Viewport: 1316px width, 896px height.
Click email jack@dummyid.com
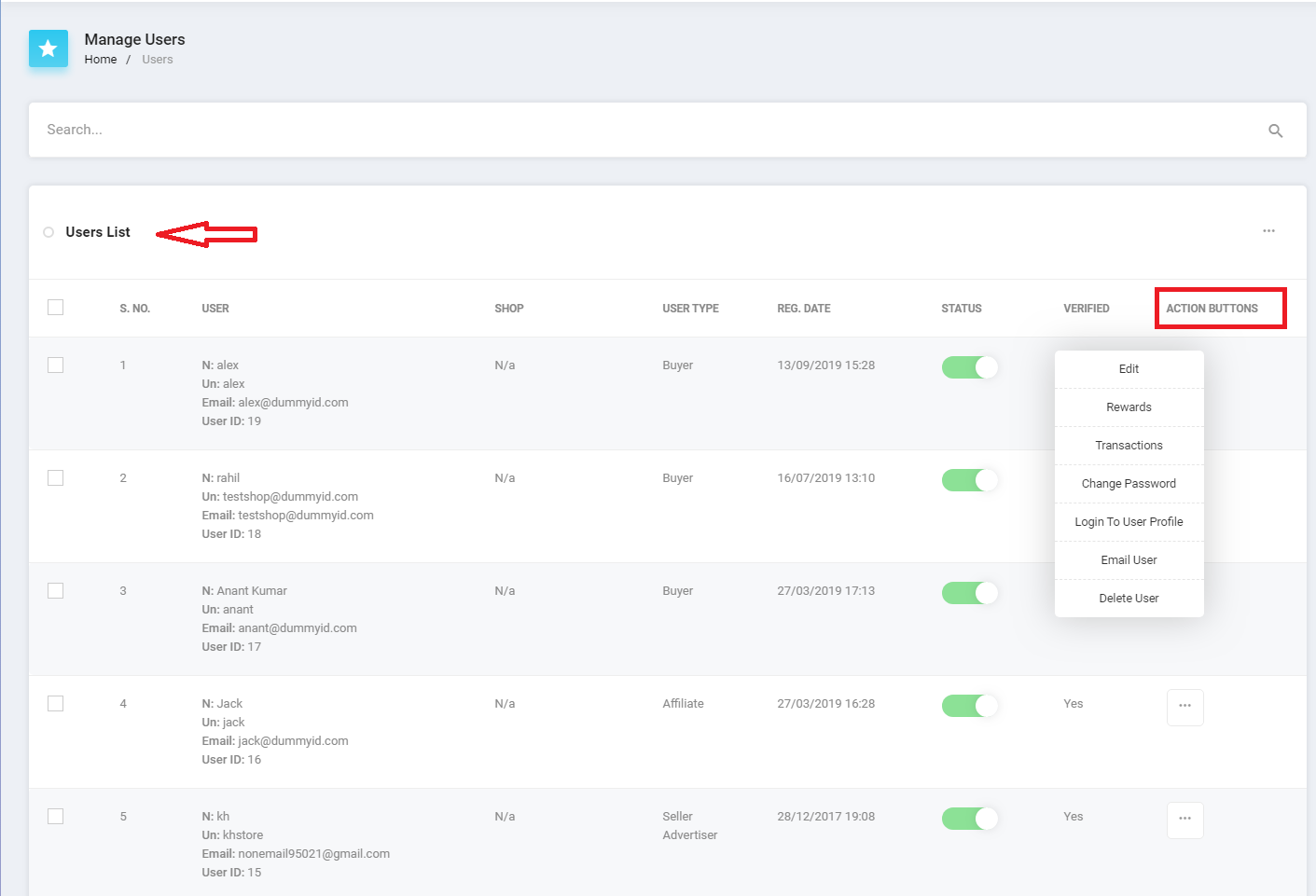tap(293, 741)
